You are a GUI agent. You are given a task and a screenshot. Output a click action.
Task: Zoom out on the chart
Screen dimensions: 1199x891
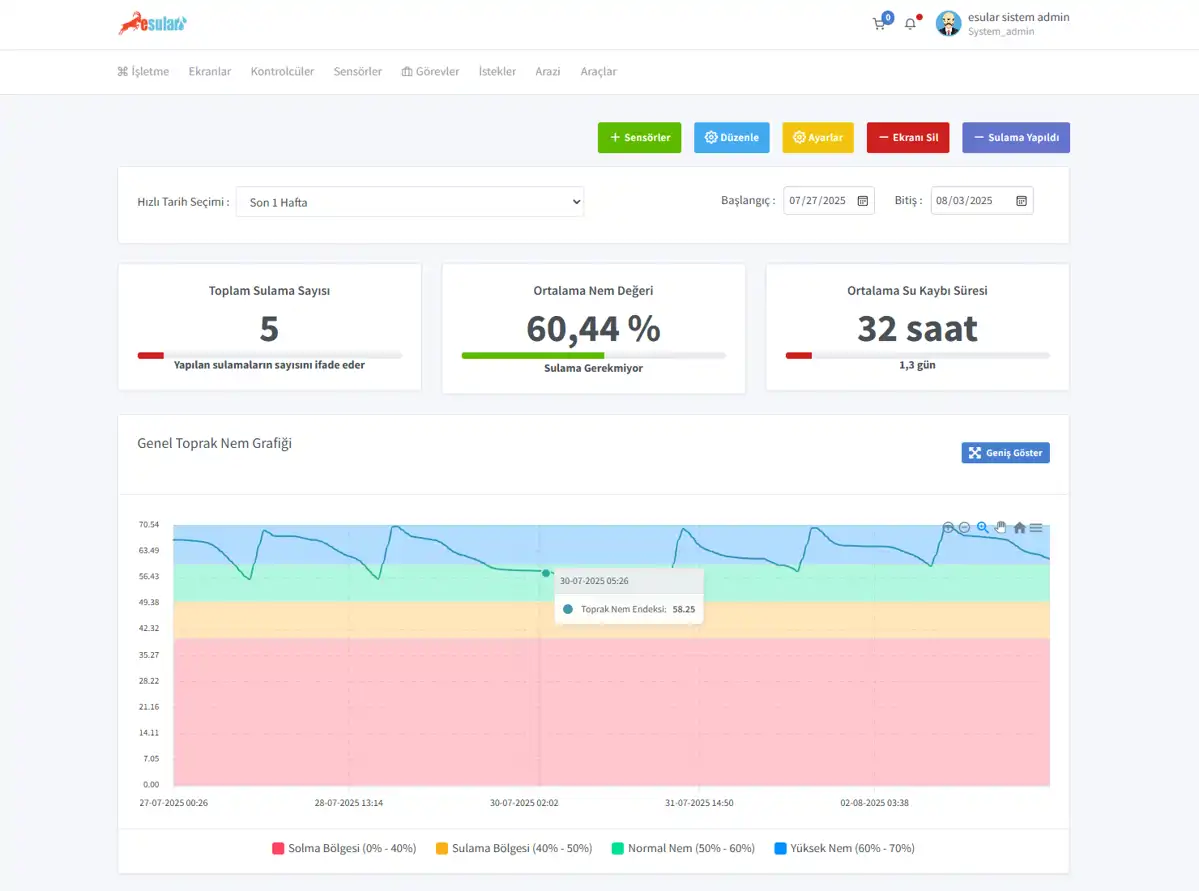point(964,528)
